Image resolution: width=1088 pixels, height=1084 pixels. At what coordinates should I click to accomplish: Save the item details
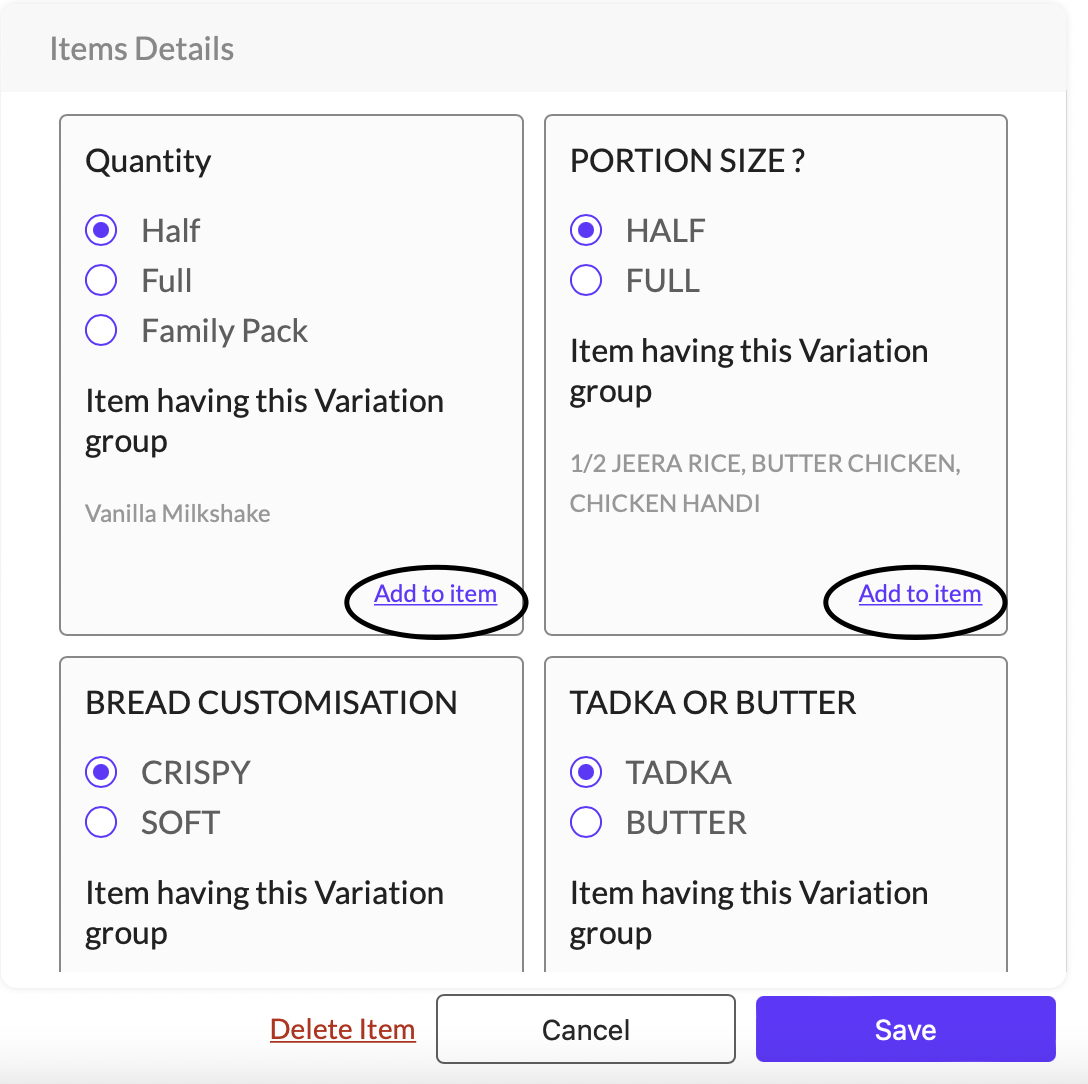[x=905, y=1030]
